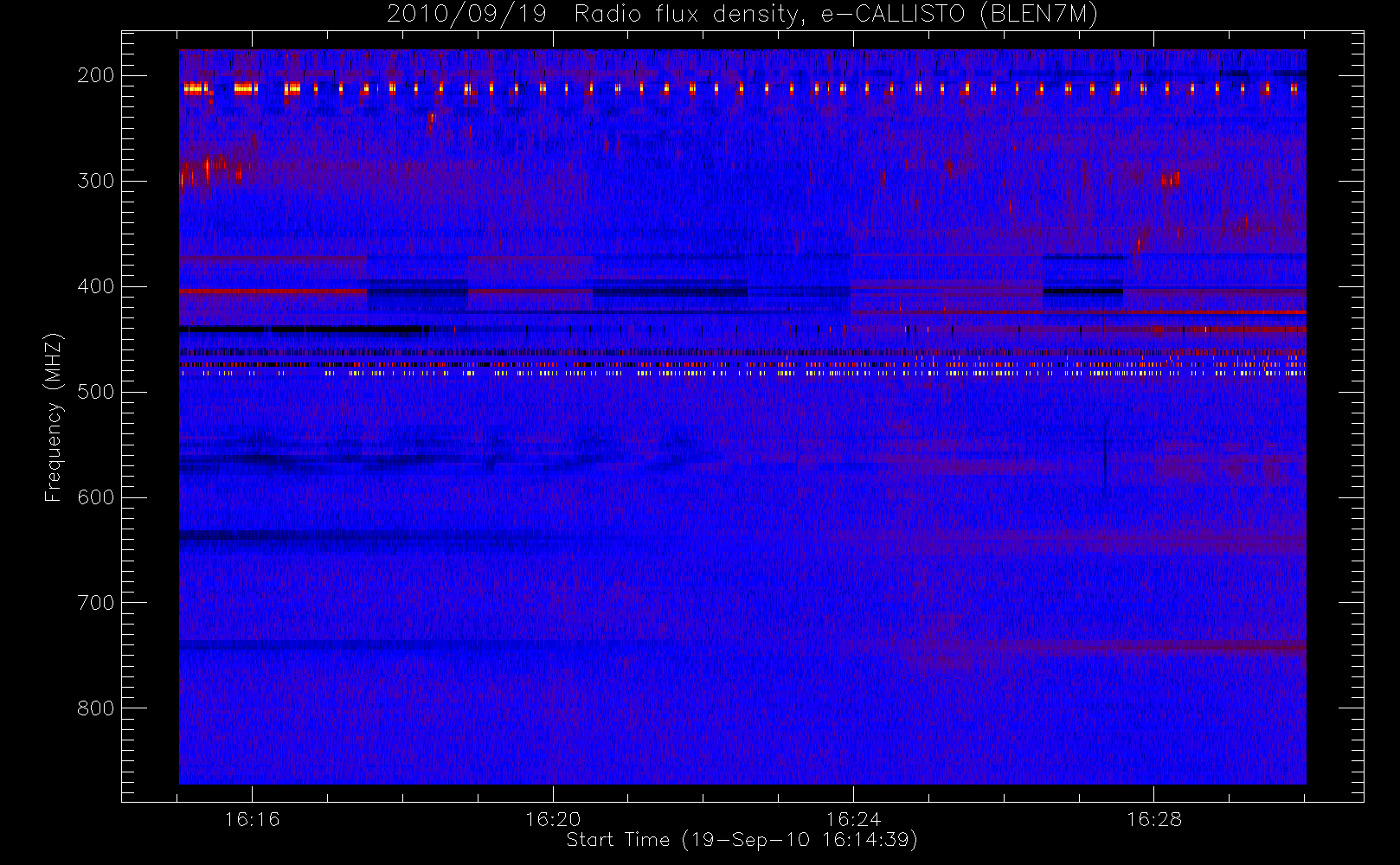1400x865 pixels.
Task: Click the 500 frequency tick label
Action: point(96,392)
